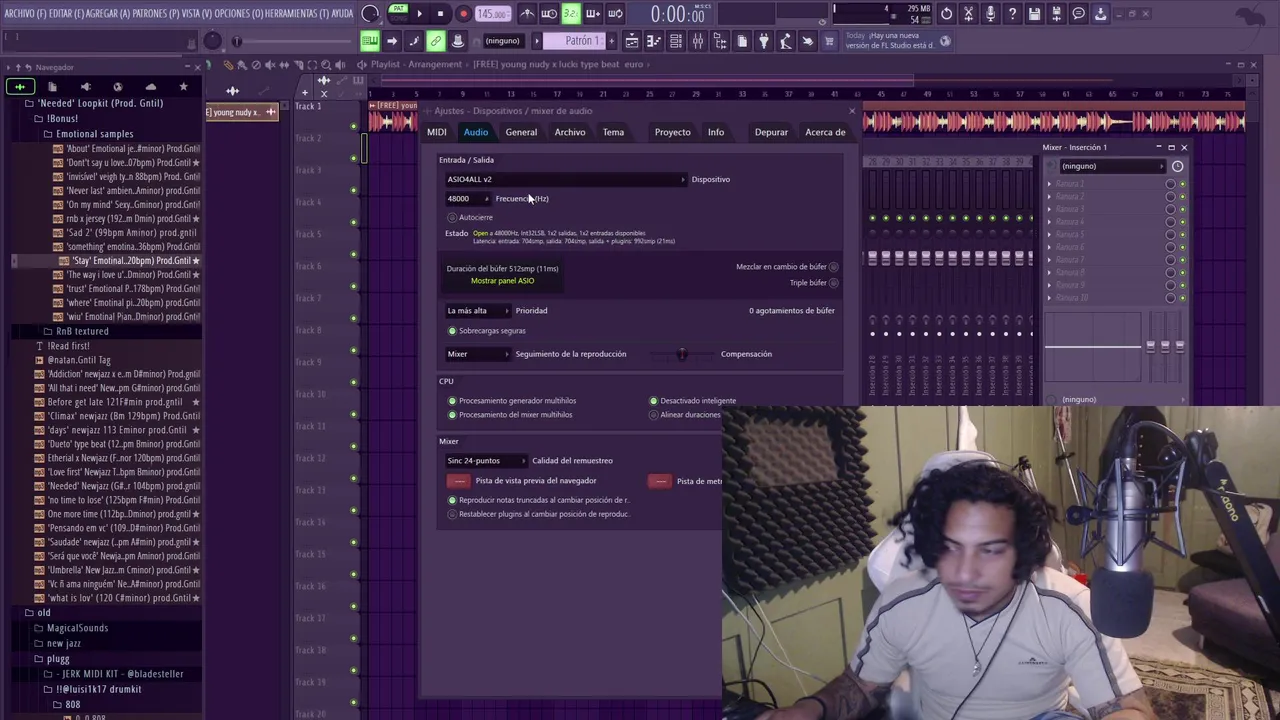Screen dimensions: 1280x720
Task: Open the MIDI settings tab
Action: (437, 132)
